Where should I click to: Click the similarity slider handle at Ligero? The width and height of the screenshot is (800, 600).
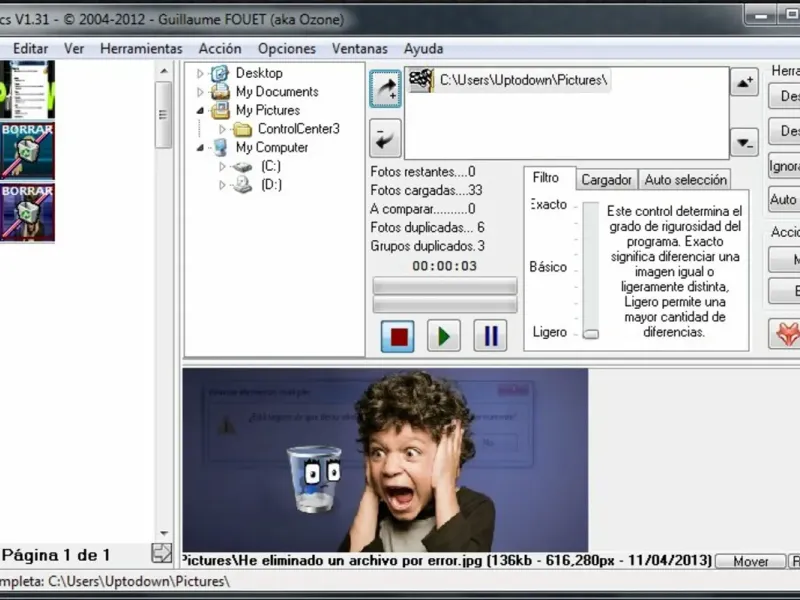tap(591, 334)
